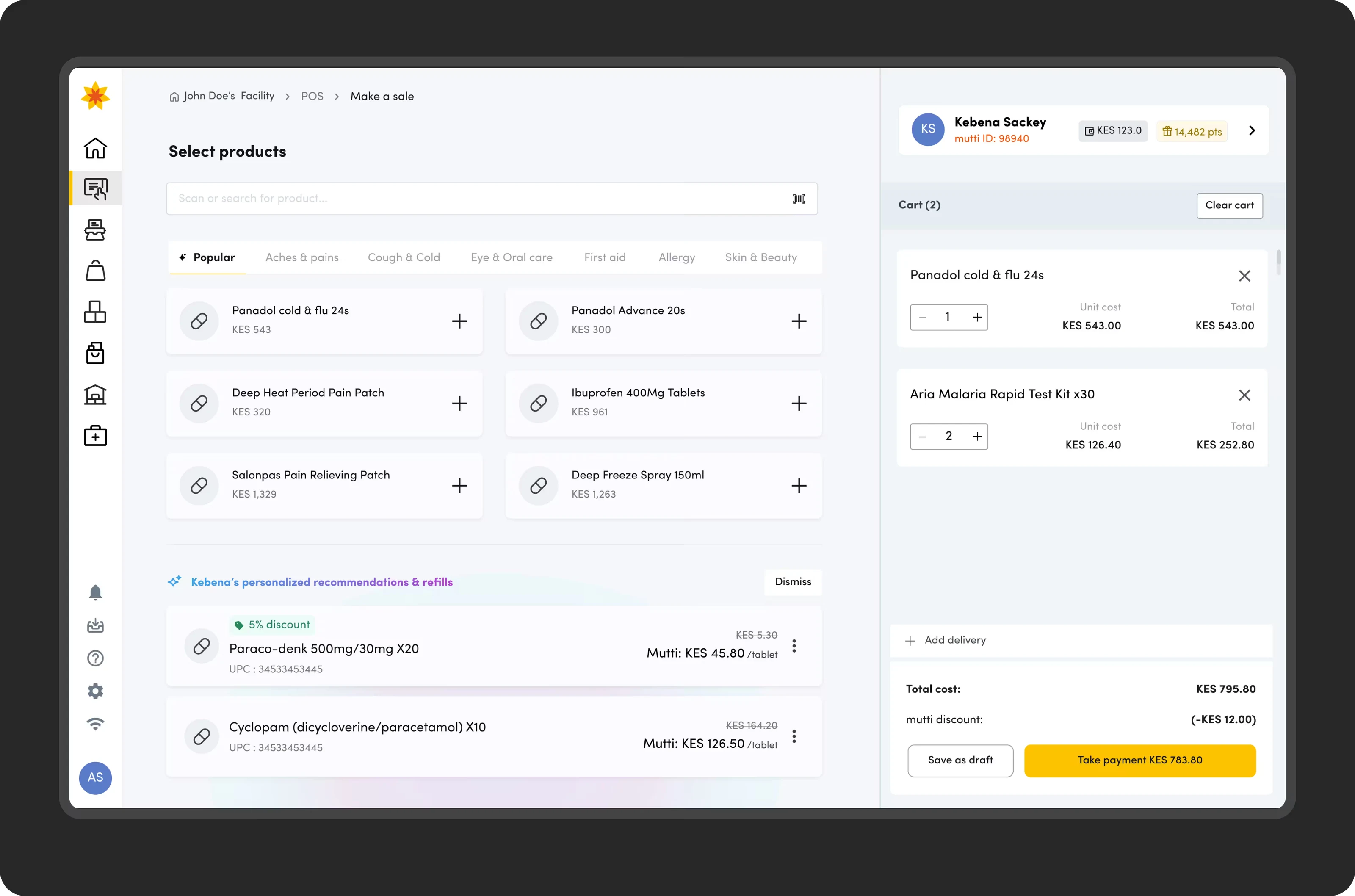Go to POS breadcrumb link
The height and width of the screenshot is (896, 1355).
(x=312, y=96)
